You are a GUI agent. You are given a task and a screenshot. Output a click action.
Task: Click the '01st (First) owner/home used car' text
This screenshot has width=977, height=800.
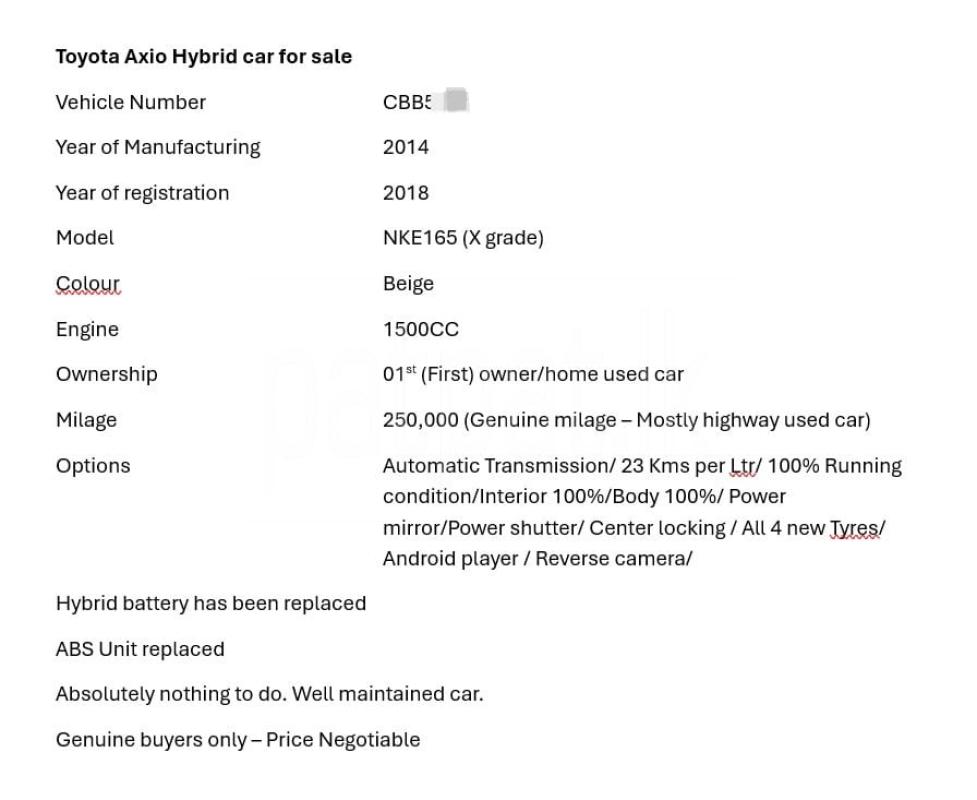(533, 374)
